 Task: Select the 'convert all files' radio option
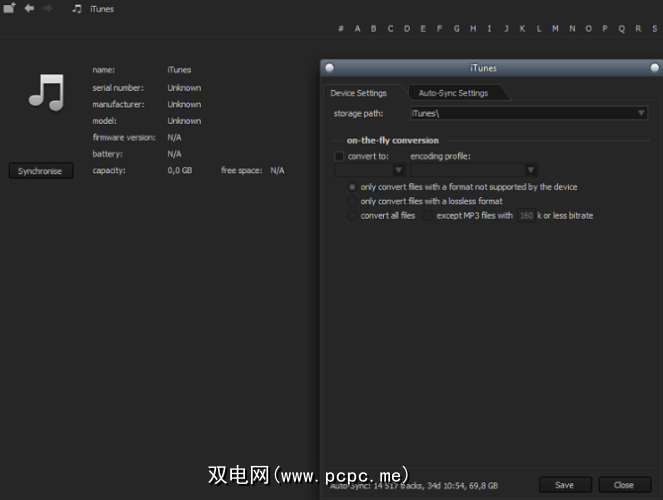point(352,216)
